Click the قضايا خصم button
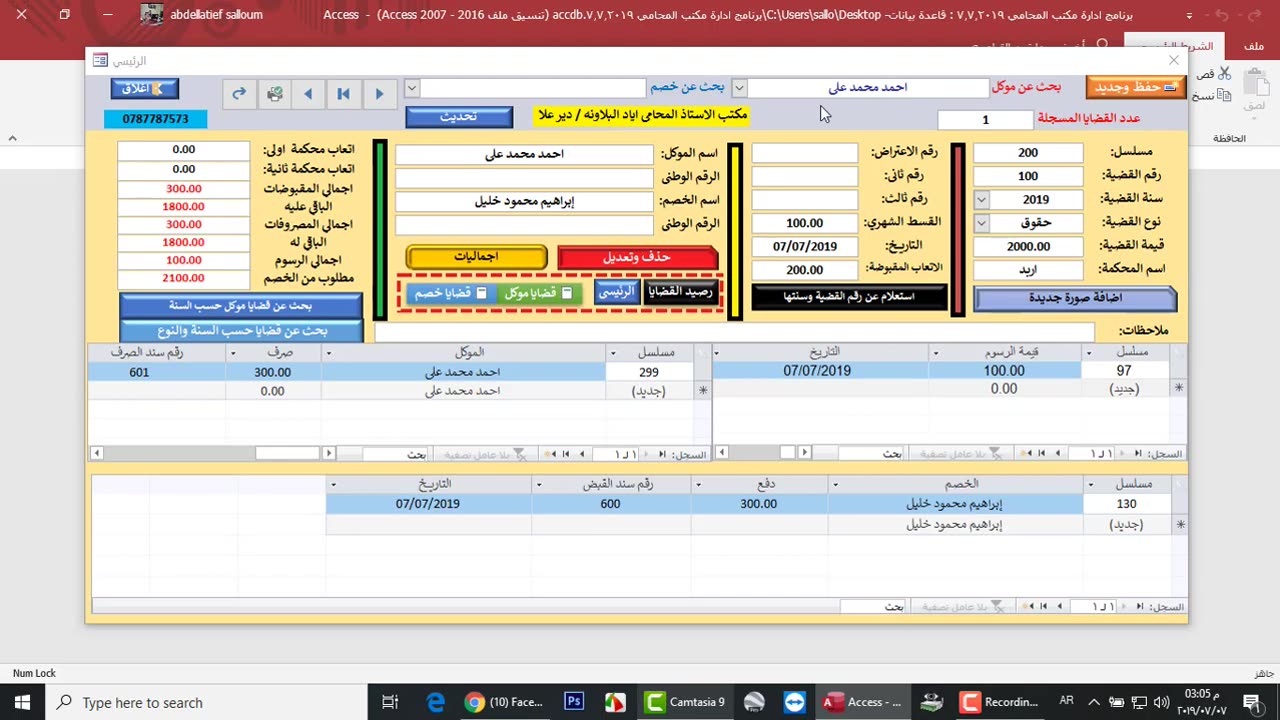Image resolution: width=1280 pixels, height=720 pixels. [x=450, y=293]
